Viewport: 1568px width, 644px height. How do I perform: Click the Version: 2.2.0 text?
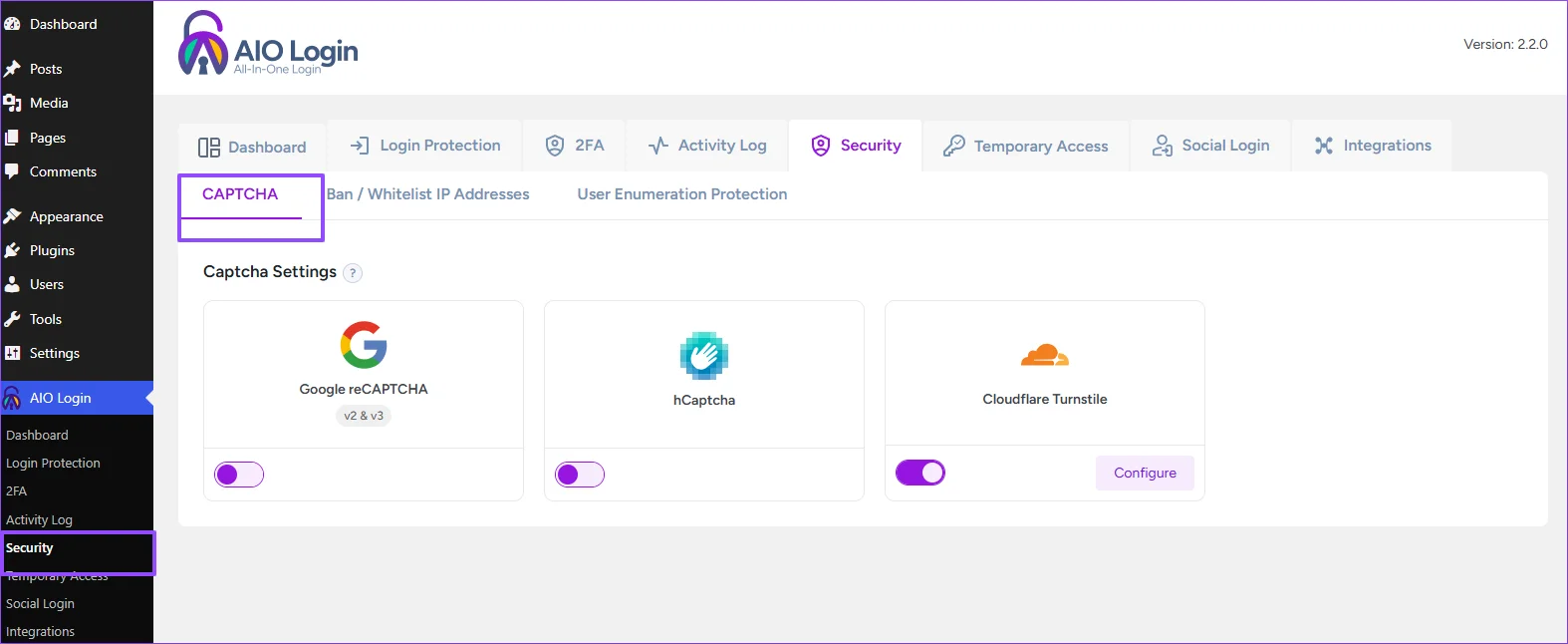[1505, 44]
